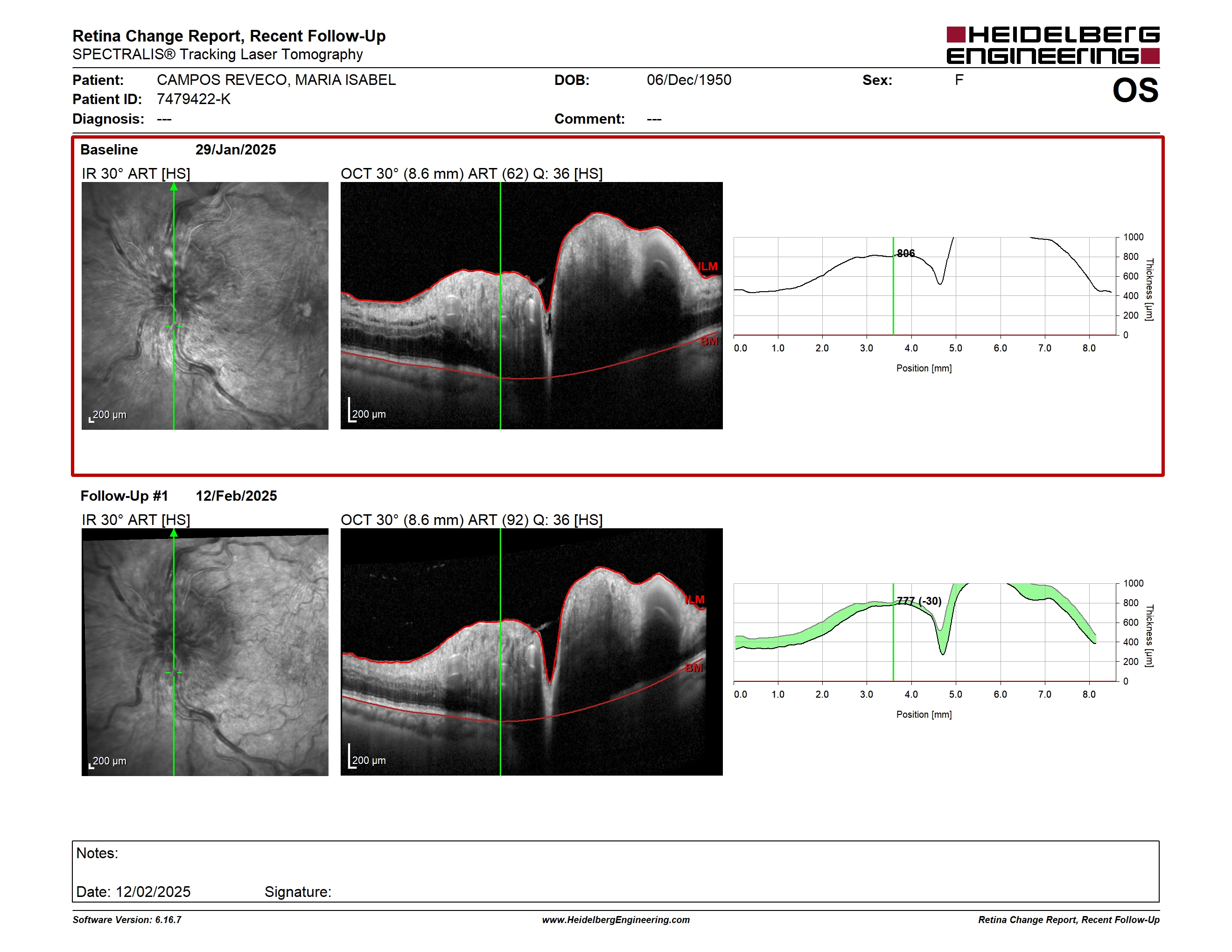Image resolution: width=1232 pixels, height=952 pixels.
Task: Click the Sex value F
Action: pos(959,80)
